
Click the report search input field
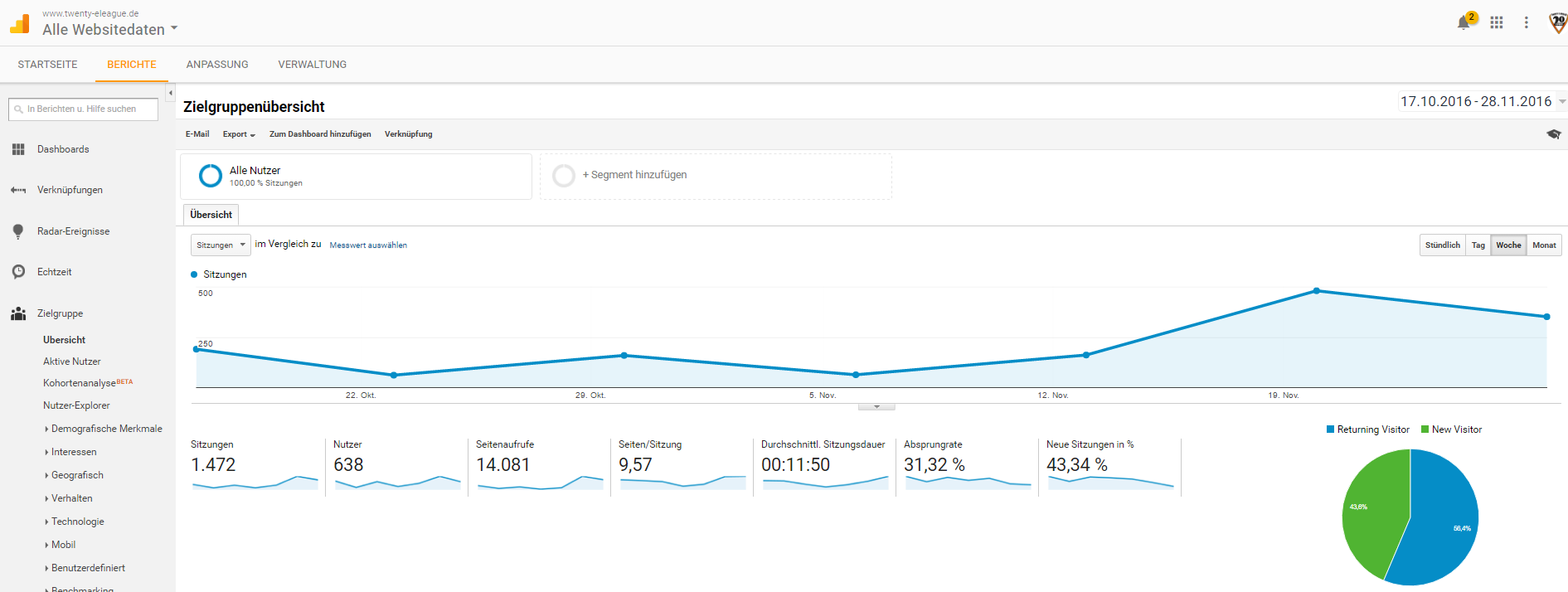(x=84, y=109)
